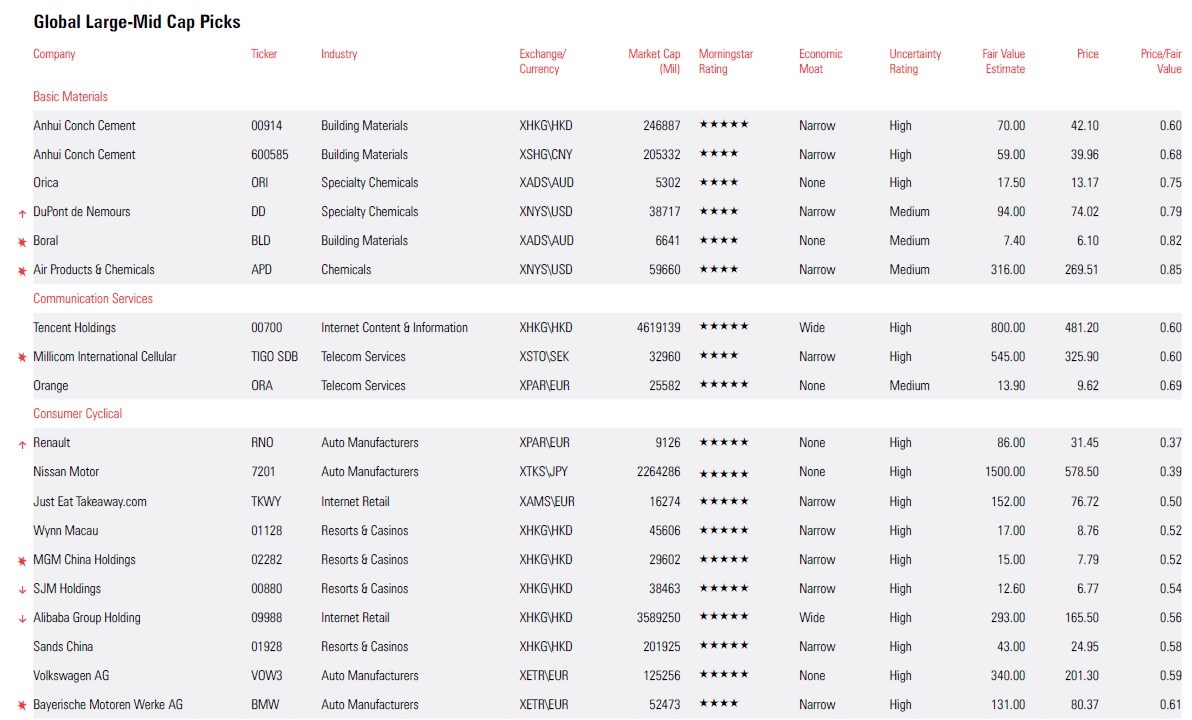Image resolution: width=1192 pixels, height=720 pixels.
Task: Click the Market Cap (Mil) column header
Action: pos(654,61)
